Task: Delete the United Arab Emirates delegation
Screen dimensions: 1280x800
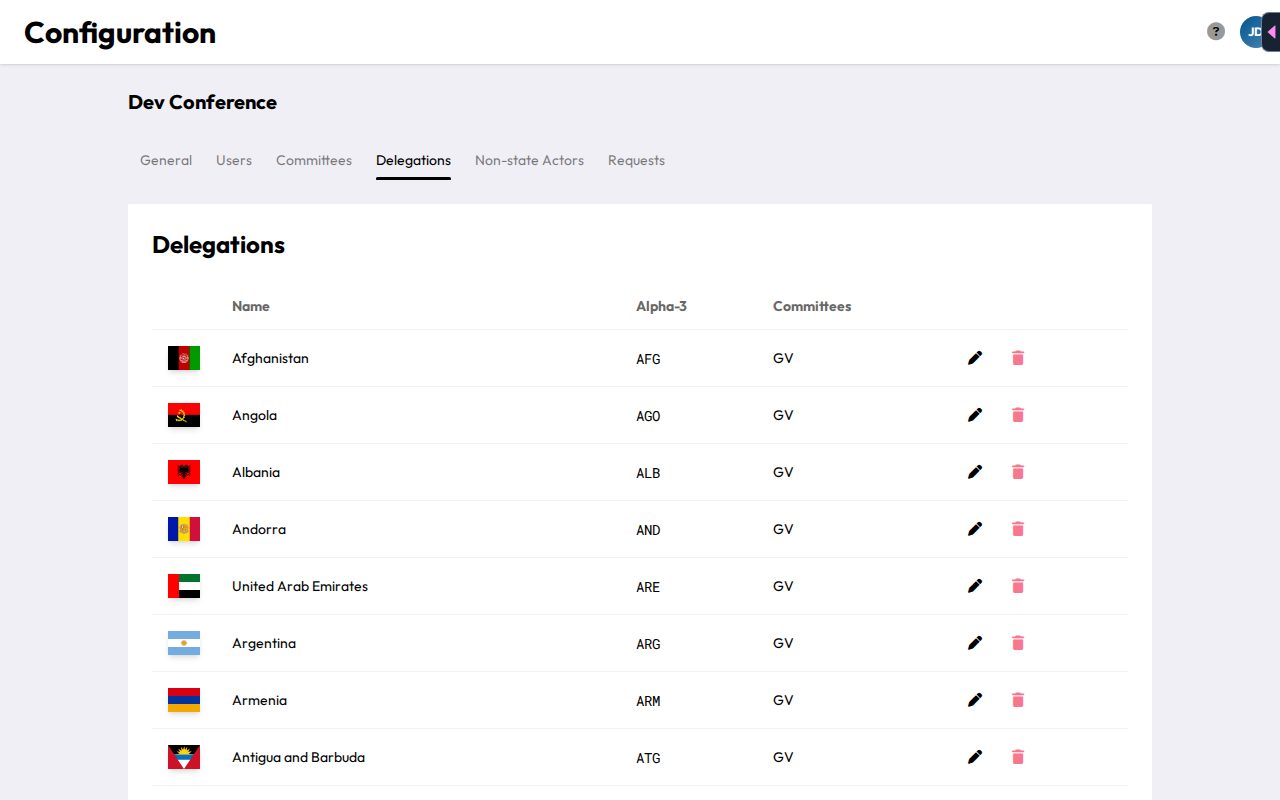Action: tap(1018, 586)
